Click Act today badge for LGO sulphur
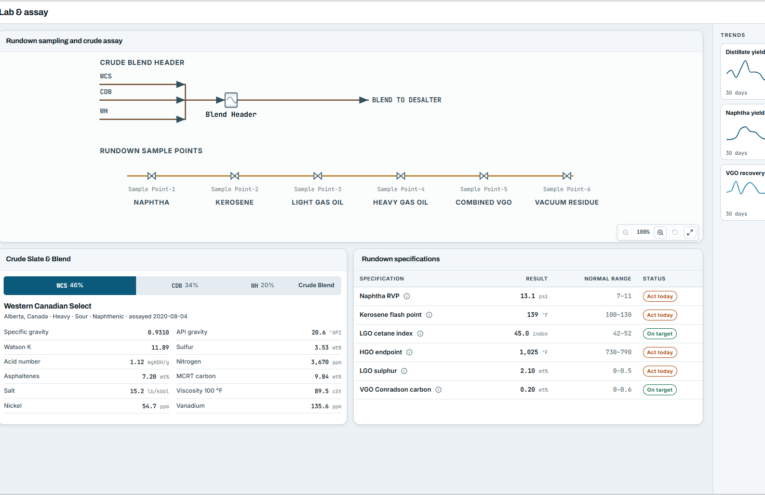 (x=660, y=371)
